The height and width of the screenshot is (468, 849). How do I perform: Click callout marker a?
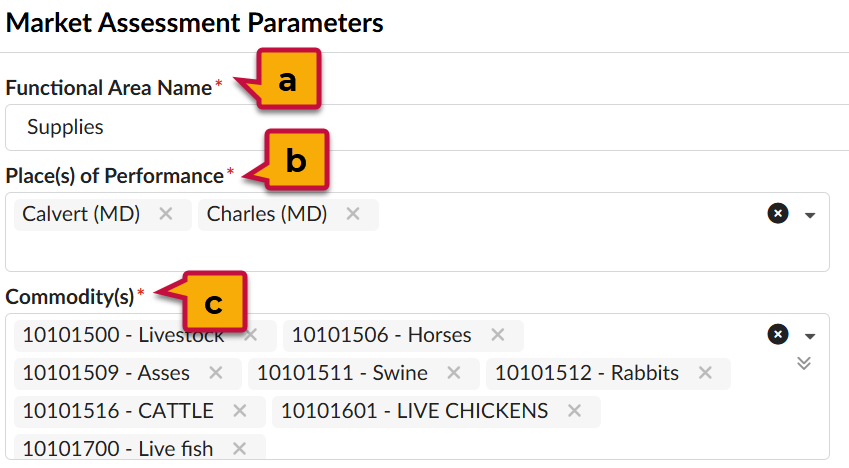[x=288, y=80]
